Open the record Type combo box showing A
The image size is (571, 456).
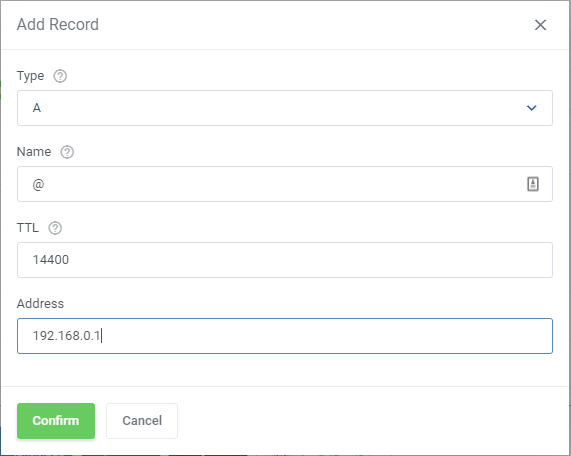tap(285, 108)
